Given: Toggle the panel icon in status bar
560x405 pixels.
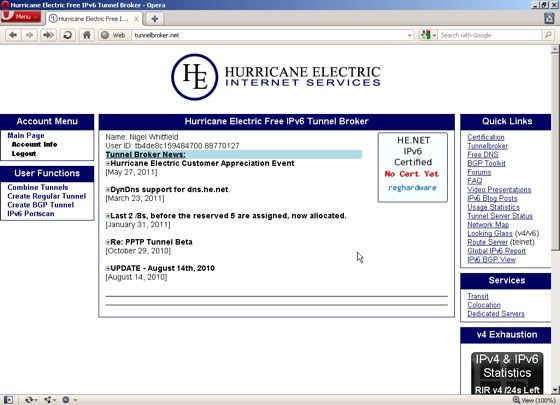Looking at the screenshot, I should click(x=9, y=400).
